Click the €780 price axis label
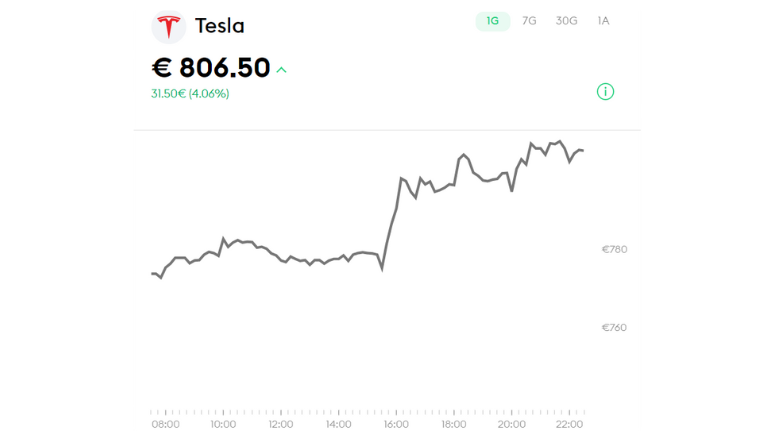Viewport: 768px width, 432px height. coord(614,249)
